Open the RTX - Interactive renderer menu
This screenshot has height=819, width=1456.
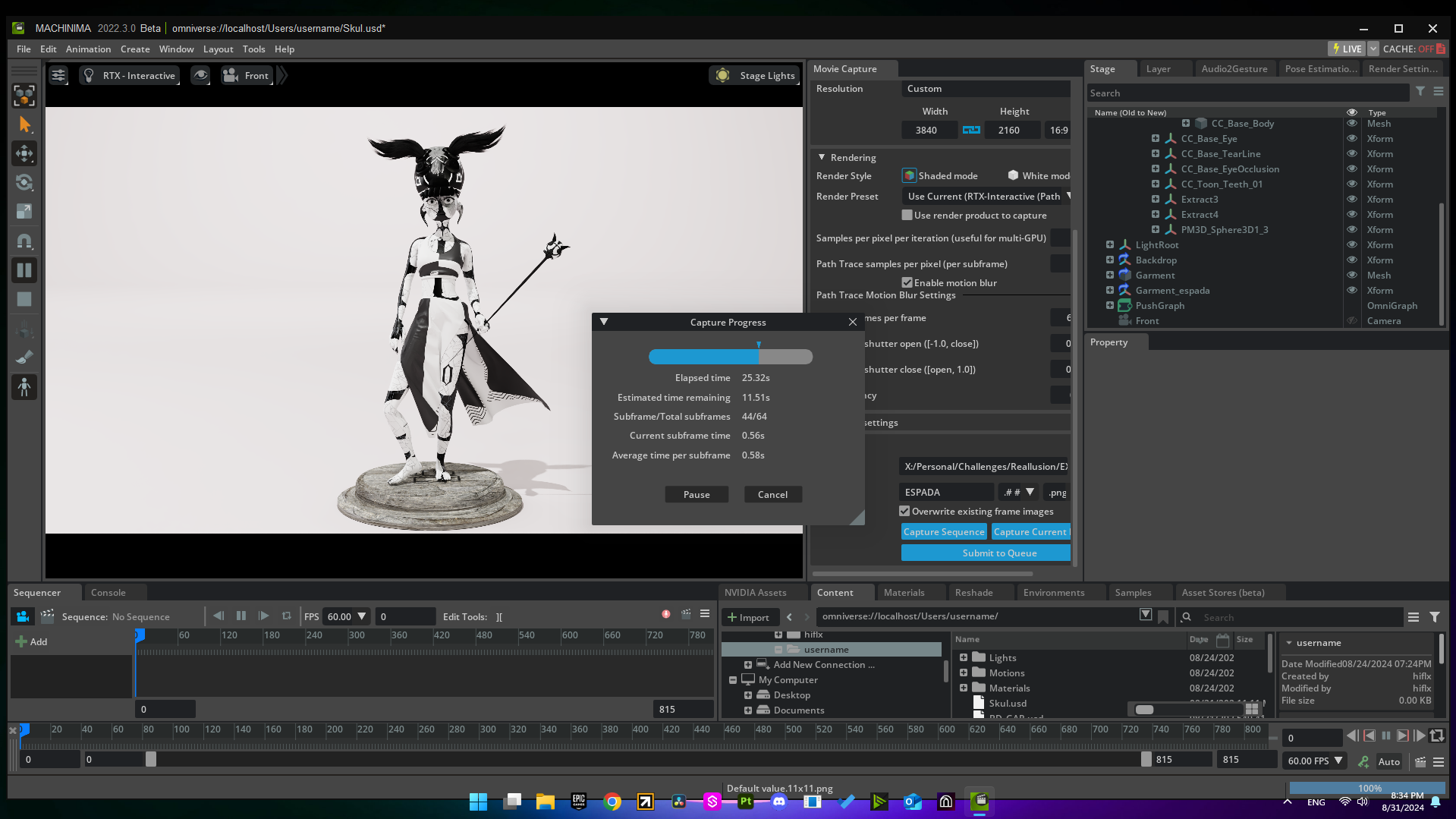point(130,75)
